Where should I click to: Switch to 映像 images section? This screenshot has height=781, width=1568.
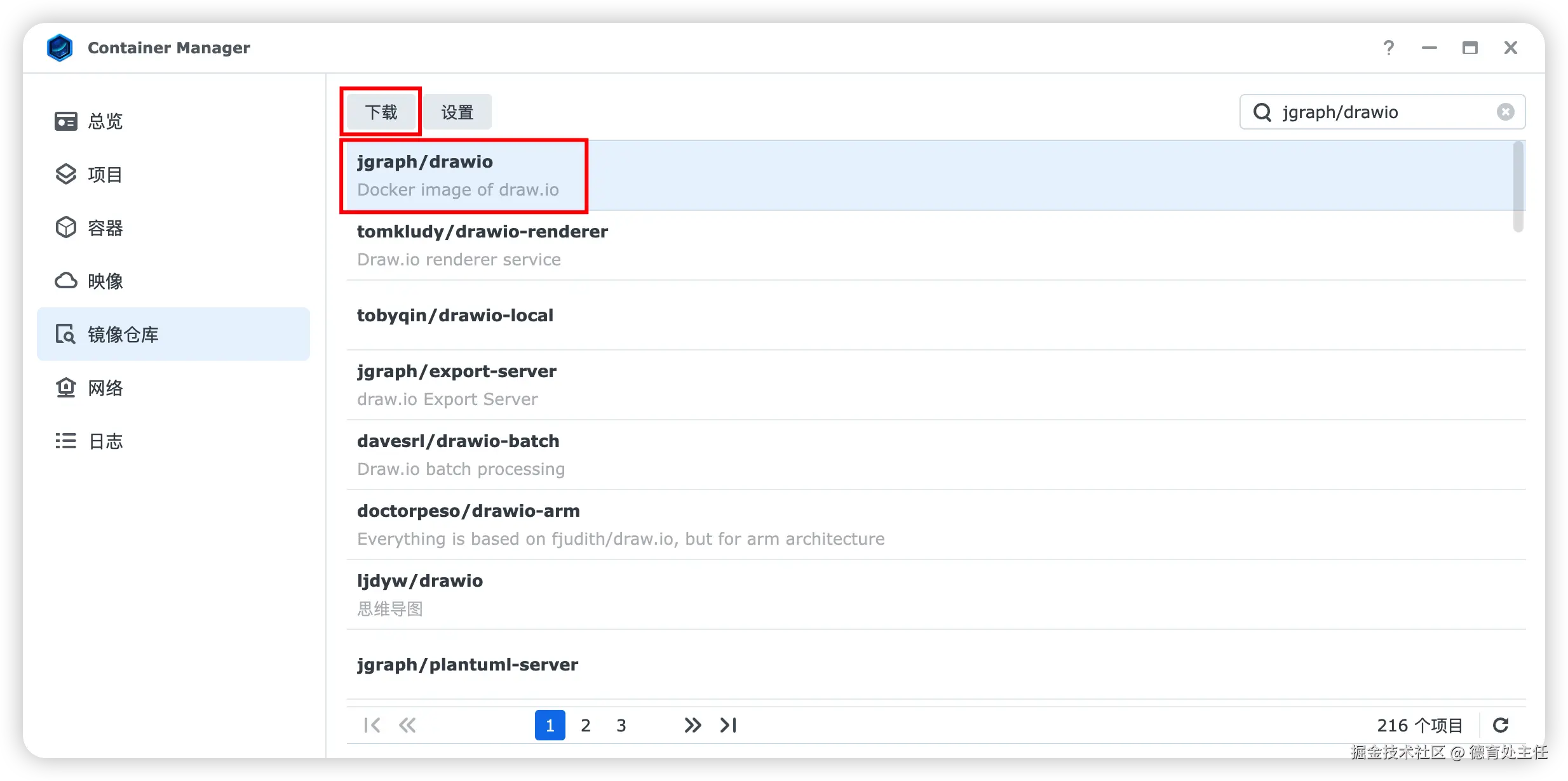(105, 281)
